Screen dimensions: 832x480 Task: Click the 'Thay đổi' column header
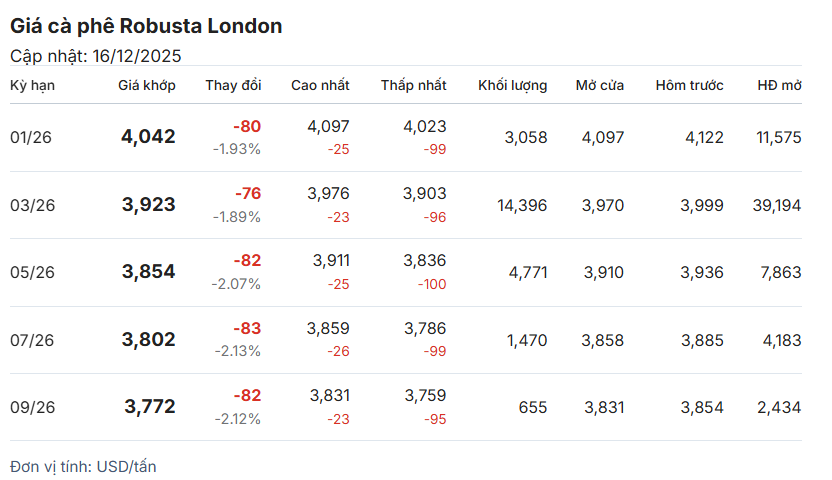point(233,85)
